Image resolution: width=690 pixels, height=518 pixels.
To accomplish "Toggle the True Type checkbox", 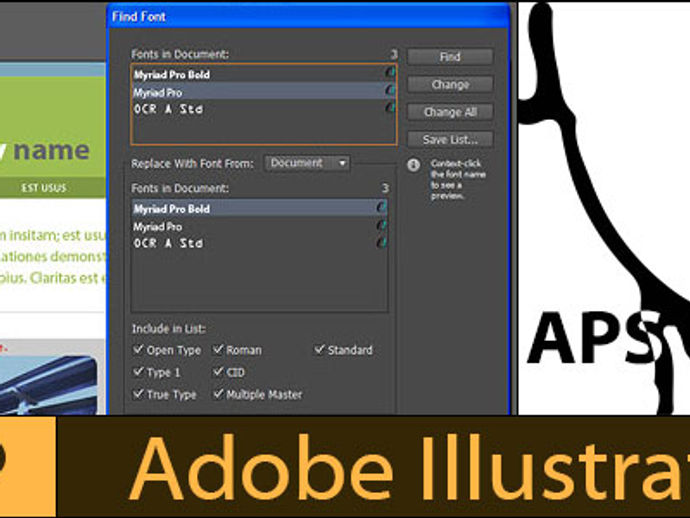I will [138, 394].
